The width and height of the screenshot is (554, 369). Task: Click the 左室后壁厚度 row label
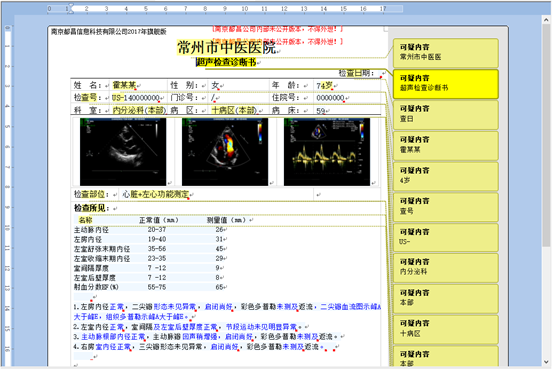[95, 278]
